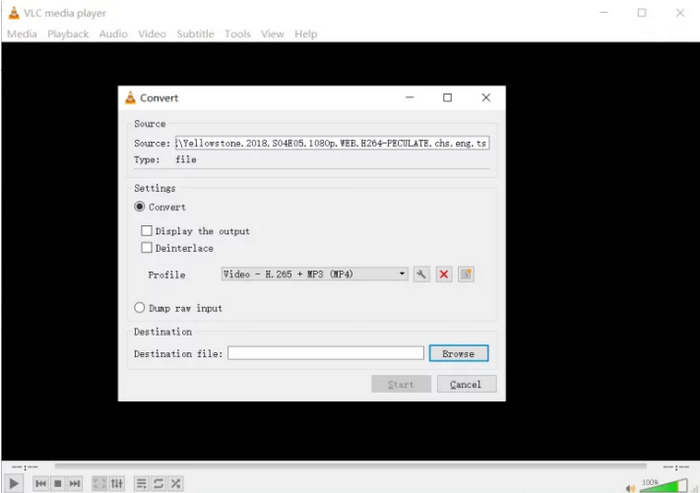Viewport: 700px width, 493px height.
Task: Toggle the loop mode icon
Action: (x=158, y=483)
